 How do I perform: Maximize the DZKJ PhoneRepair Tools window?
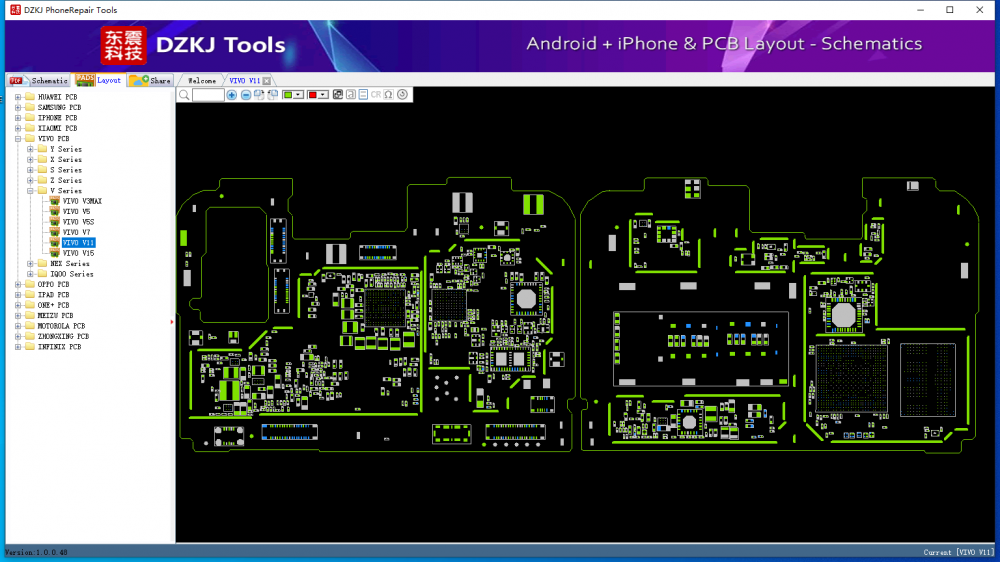(x=950, y=10)
